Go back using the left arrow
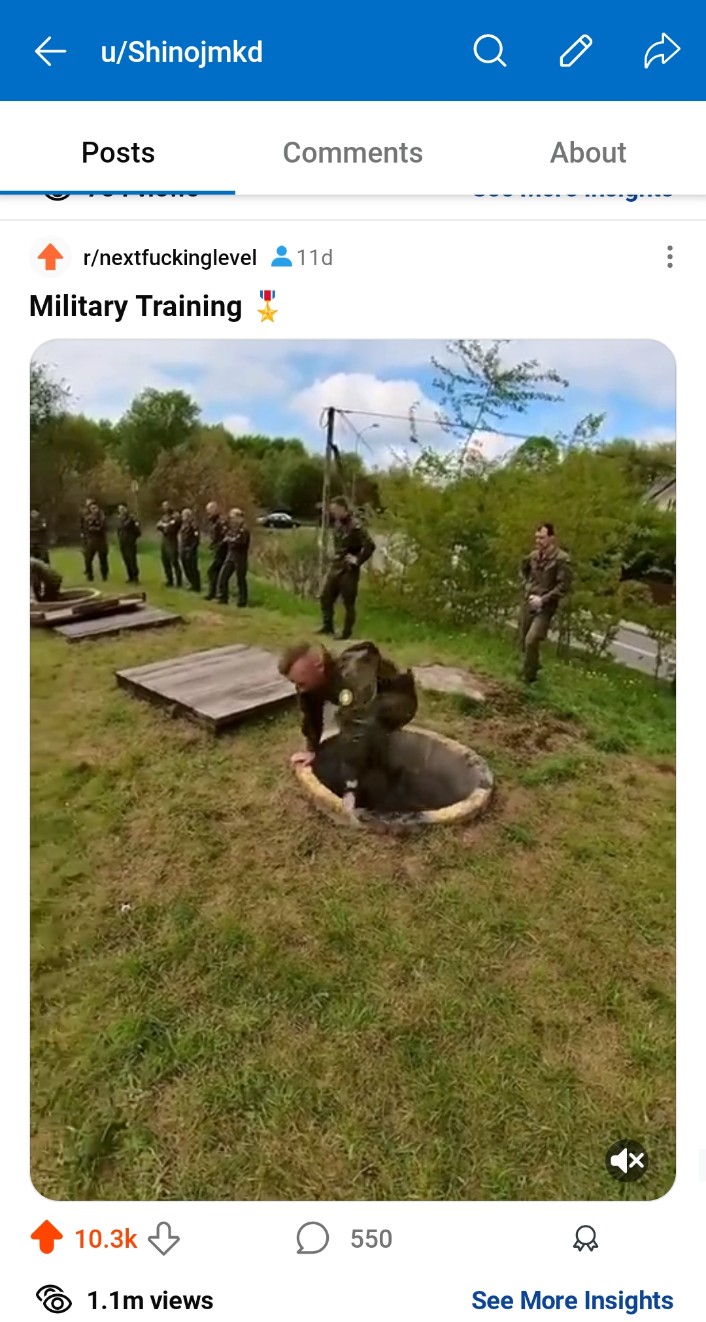The width and height of the screenshot is (706, 1322). pos(50,52)
